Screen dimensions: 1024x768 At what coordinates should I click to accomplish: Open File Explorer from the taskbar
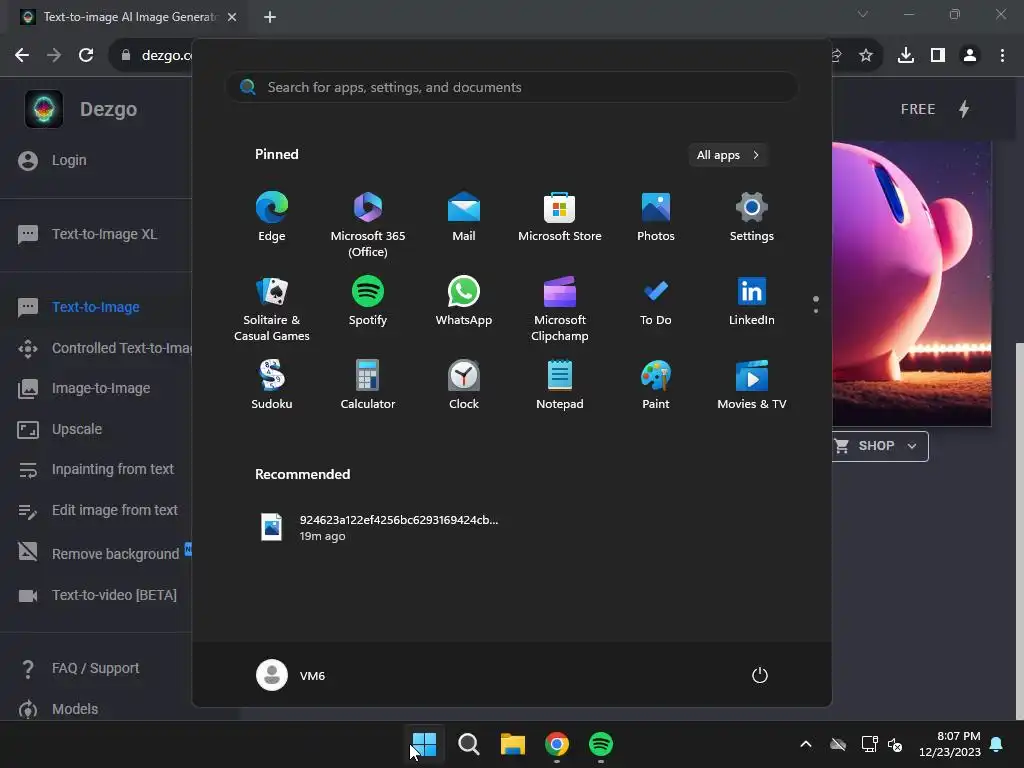[x=513, y=744]
